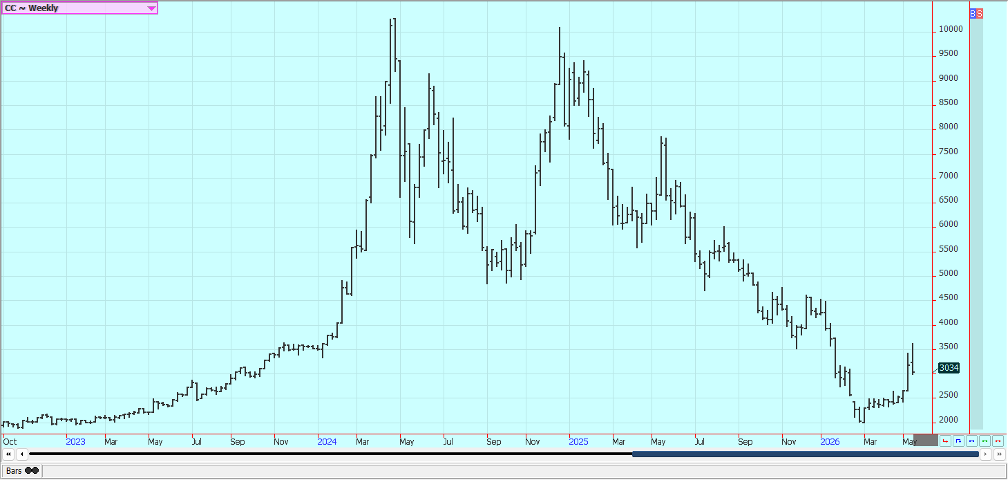
Task: Click the double-dot icon beside Bars
Action: 32,470
